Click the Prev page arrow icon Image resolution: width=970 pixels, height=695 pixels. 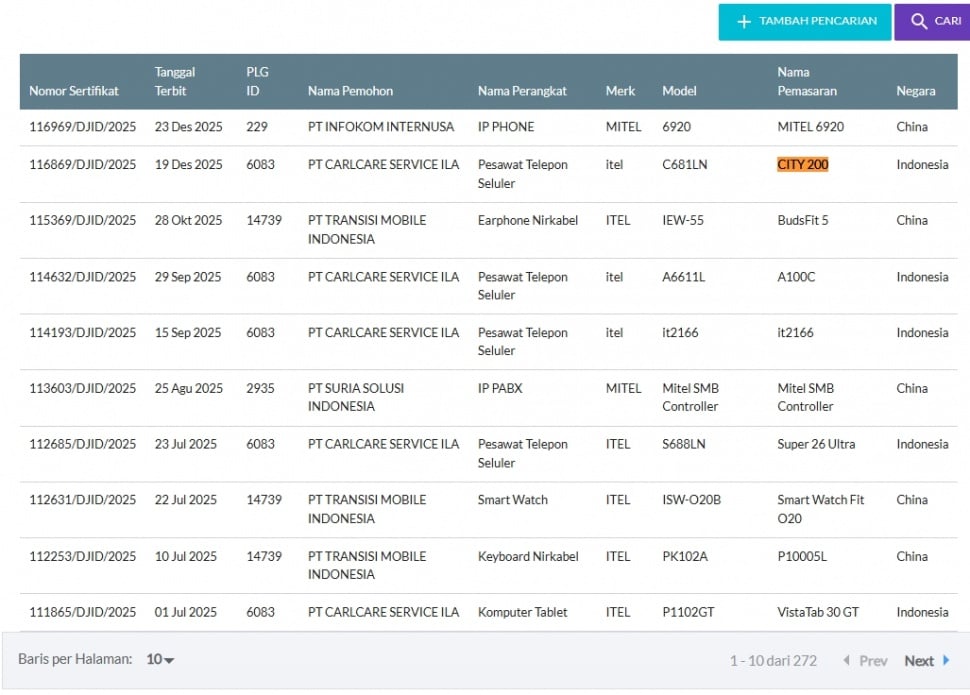click(846, 660)
